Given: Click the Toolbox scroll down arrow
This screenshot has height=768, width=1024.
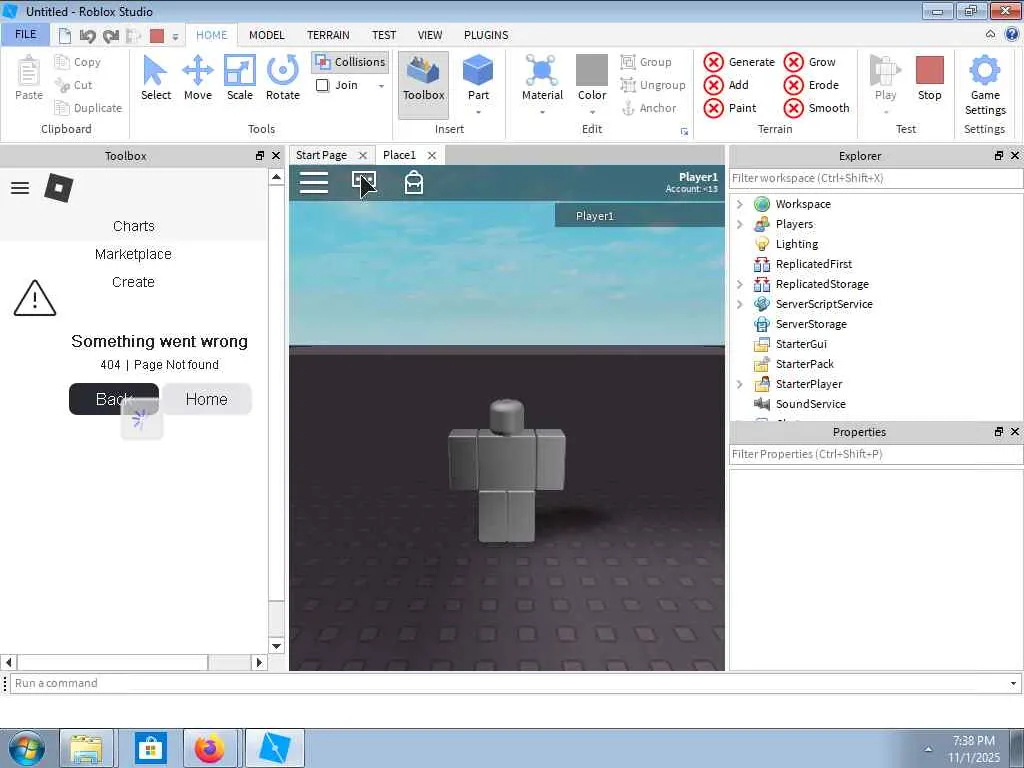Looking at the screenshot, I should click(x=276, y=646).
